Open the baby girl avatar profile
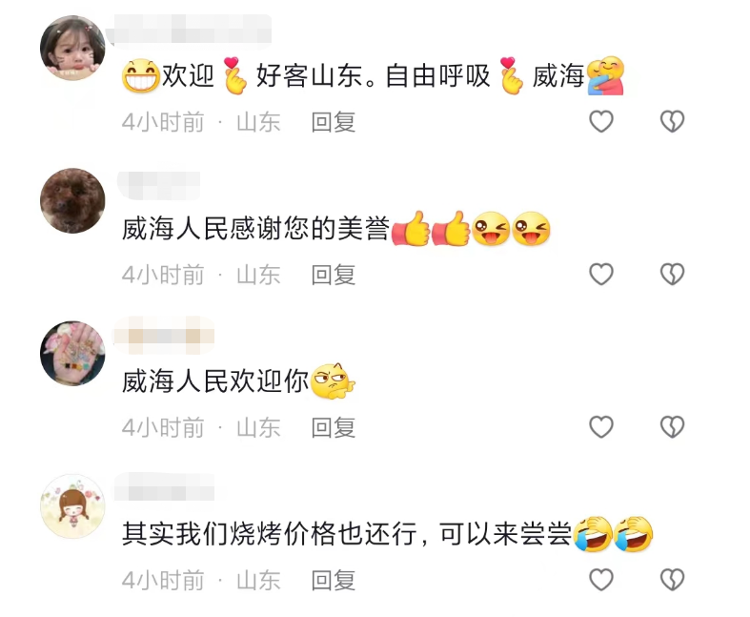750x617 pixels. [73, 48]
